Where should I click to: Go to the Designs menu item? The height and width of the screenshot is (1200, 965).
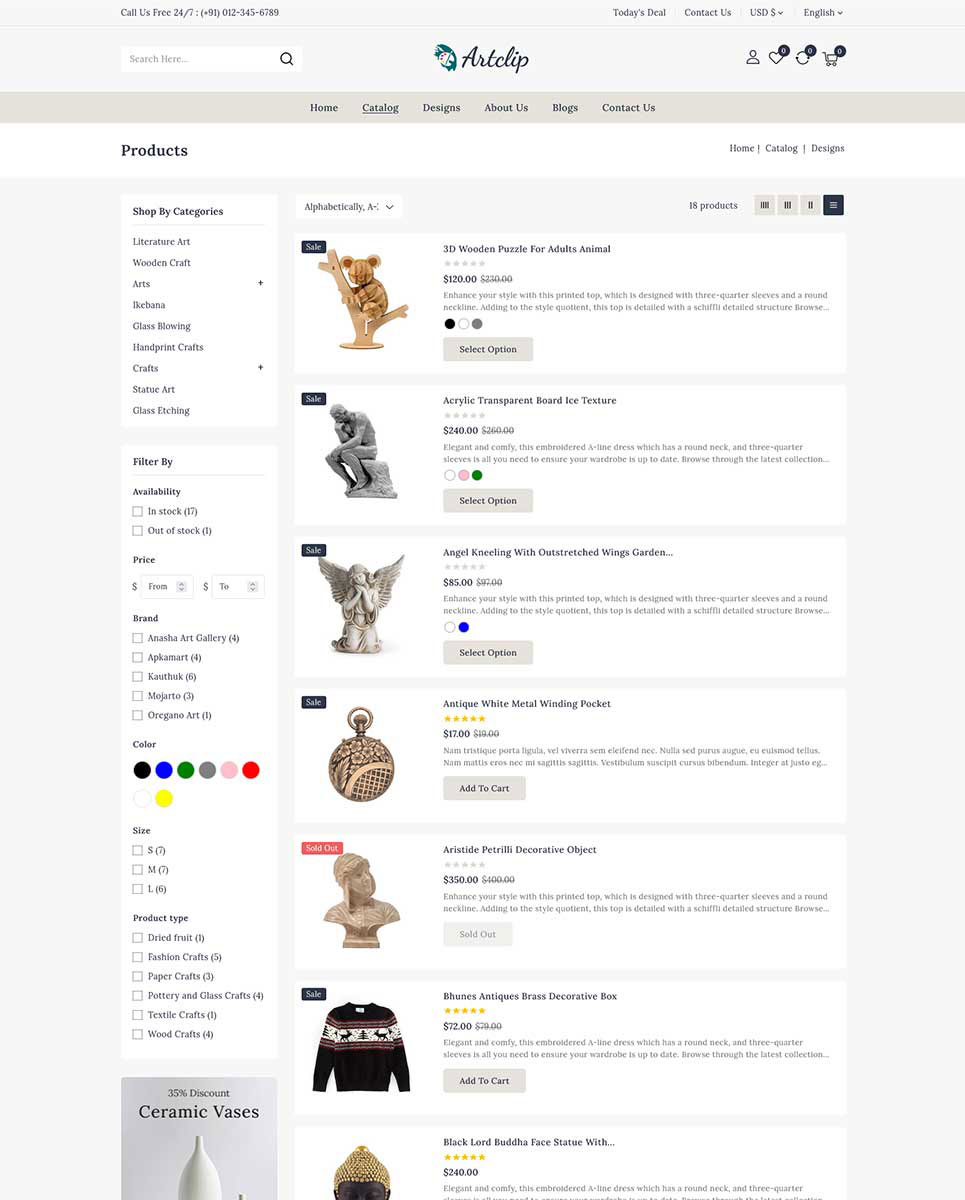pos(441,108)
